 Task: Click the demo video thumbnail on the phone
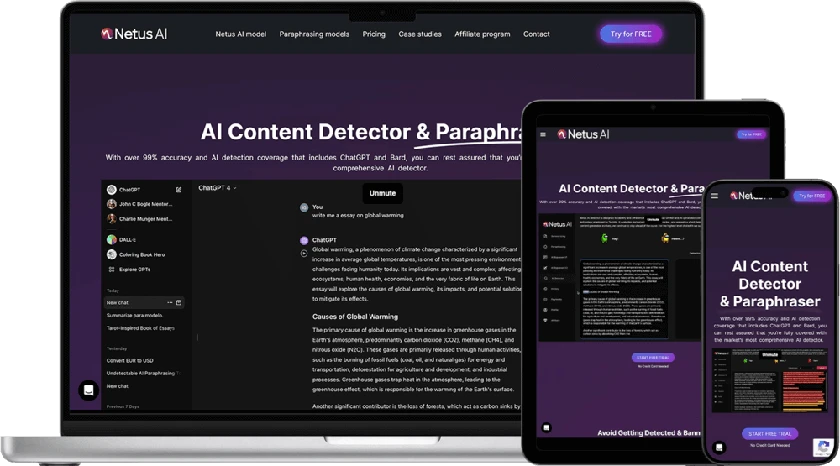pyautogui.click(x=770, y=380)
